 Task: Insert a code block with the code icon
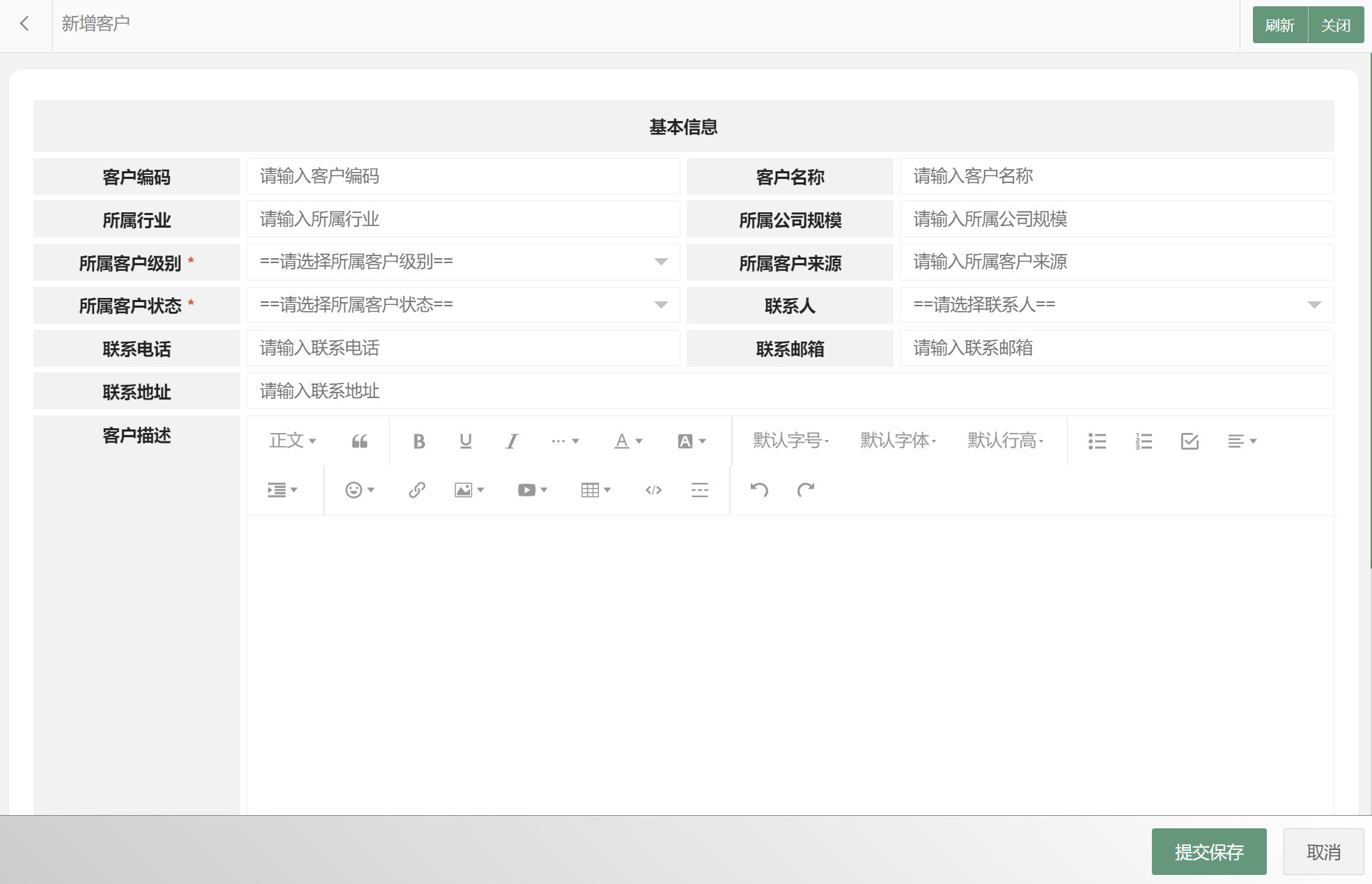(x=653, y=490)
